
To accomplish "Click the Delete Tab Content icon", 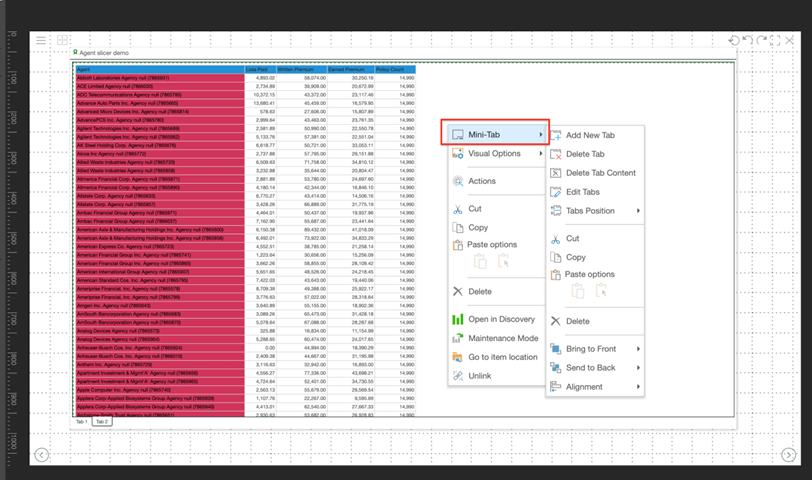I will [556, 173].
